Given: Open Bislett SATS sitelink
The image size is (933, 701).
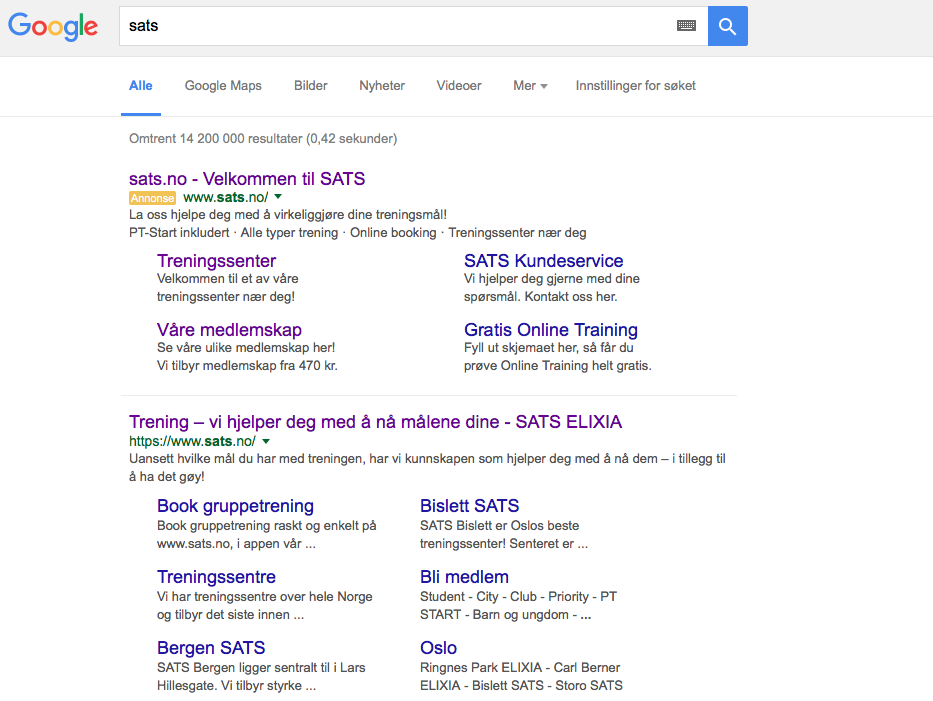Looking at the screenshot, I should coord(469,506).
